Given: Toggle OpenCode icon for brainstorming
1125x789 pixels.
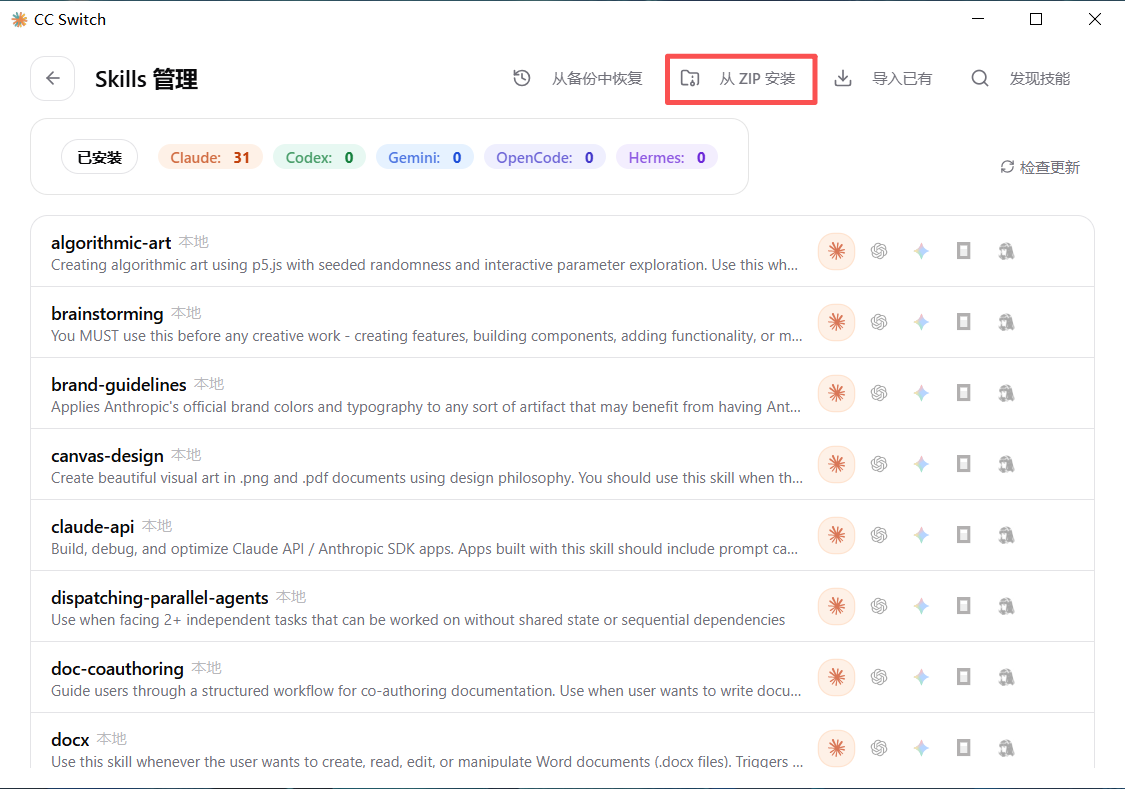Looking at the screenshot, I should pyautogui.click(x=964, y=322).
